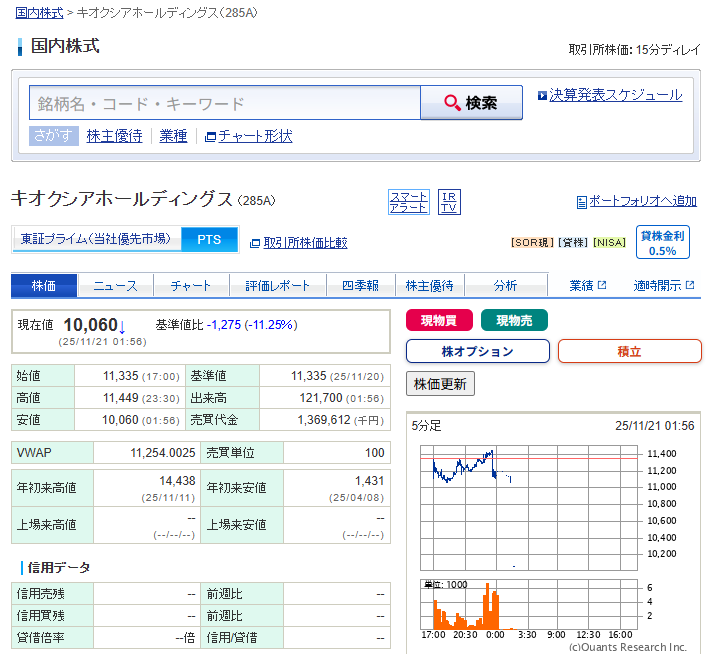Click the 売買代金 value 1,369,612
This screenshot has width=706, height=654.
(324, 420)
